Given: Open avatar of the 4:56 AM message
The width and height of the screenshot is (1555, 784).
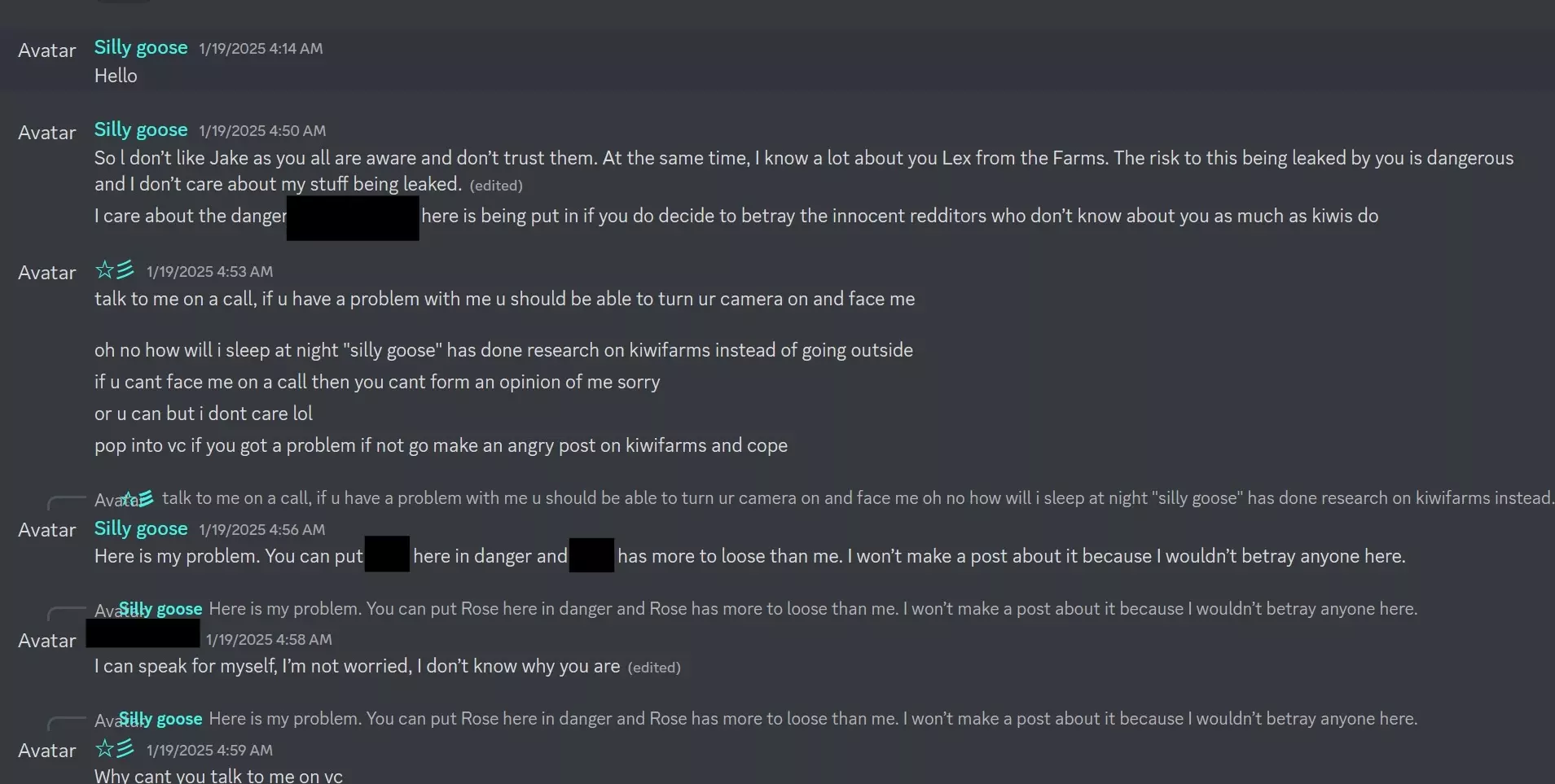Looking at the screenshot, I should (47, 530).
